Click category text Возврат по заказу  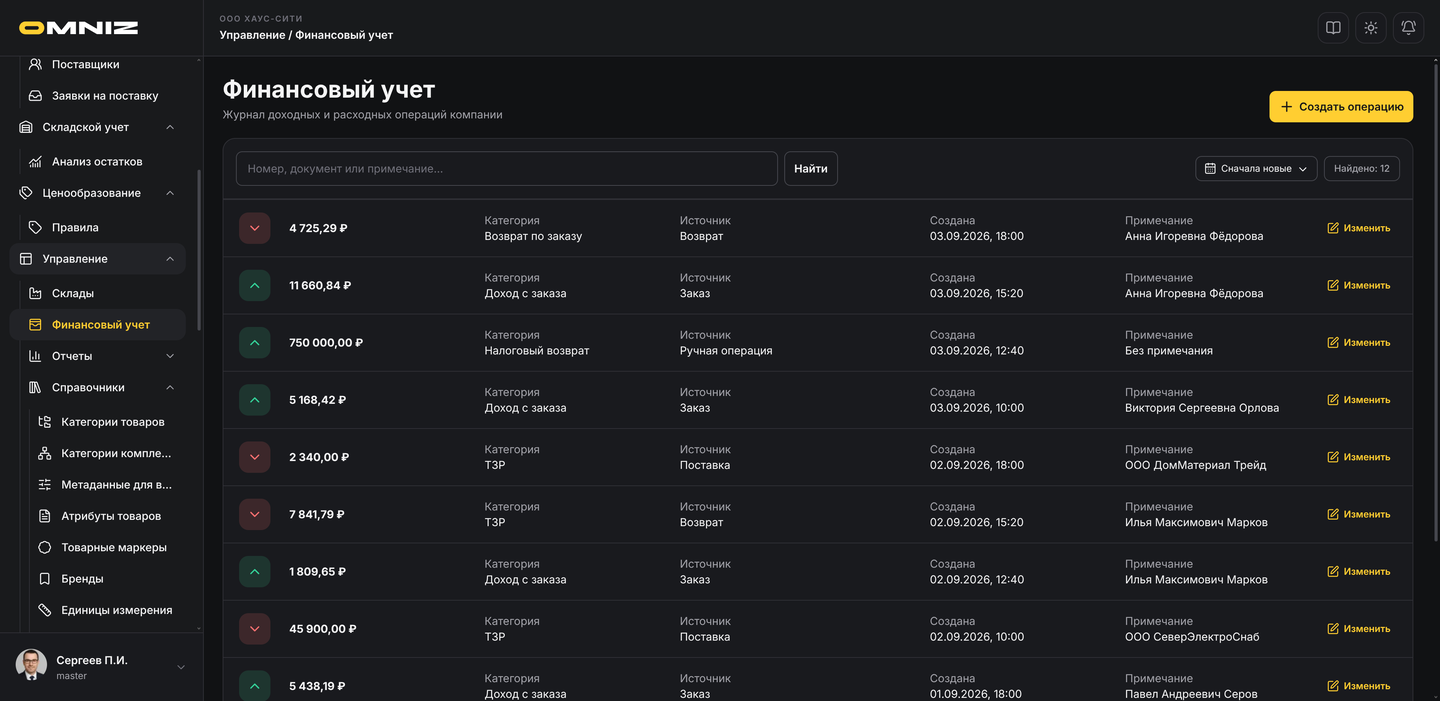533,236
